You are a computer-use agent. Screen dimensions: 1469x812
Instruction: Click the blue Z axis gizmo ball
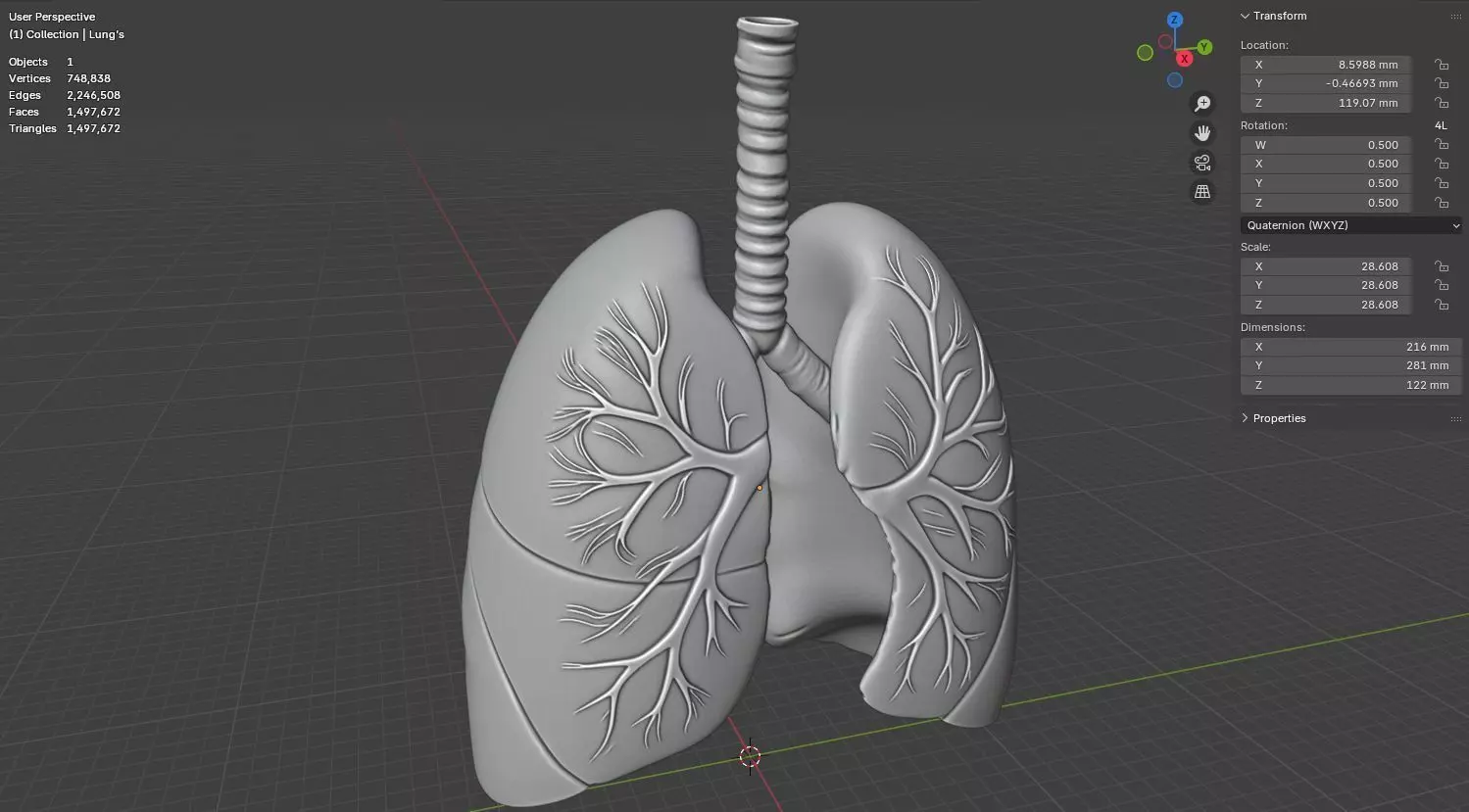pos(1175,20)
